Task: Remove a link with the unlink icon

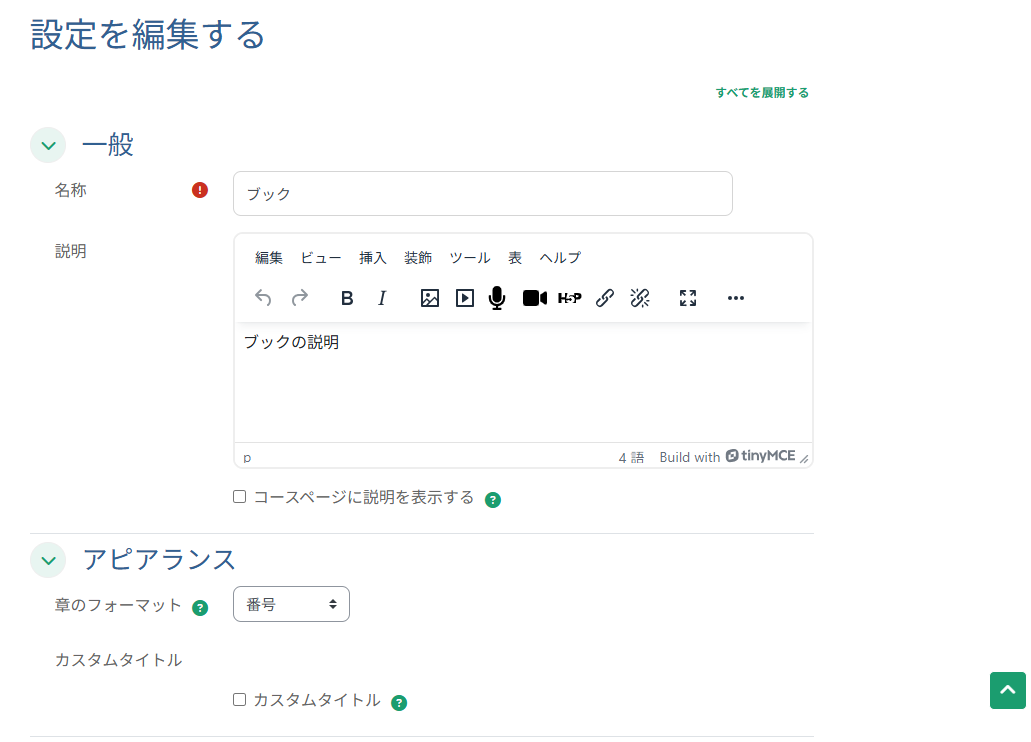Action: tap(640, 298)
